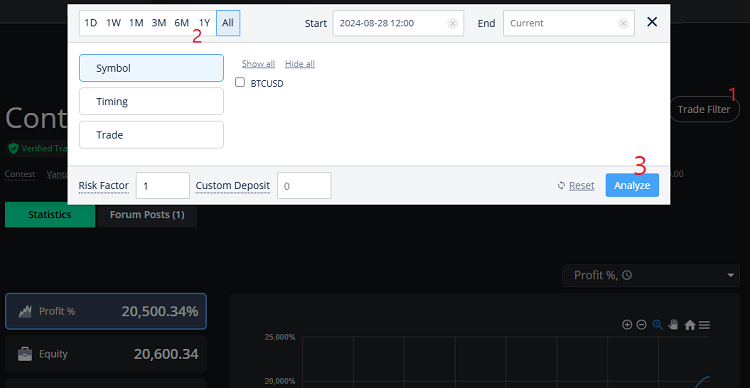Select the 1Y time range

click(x=204, y=23)
